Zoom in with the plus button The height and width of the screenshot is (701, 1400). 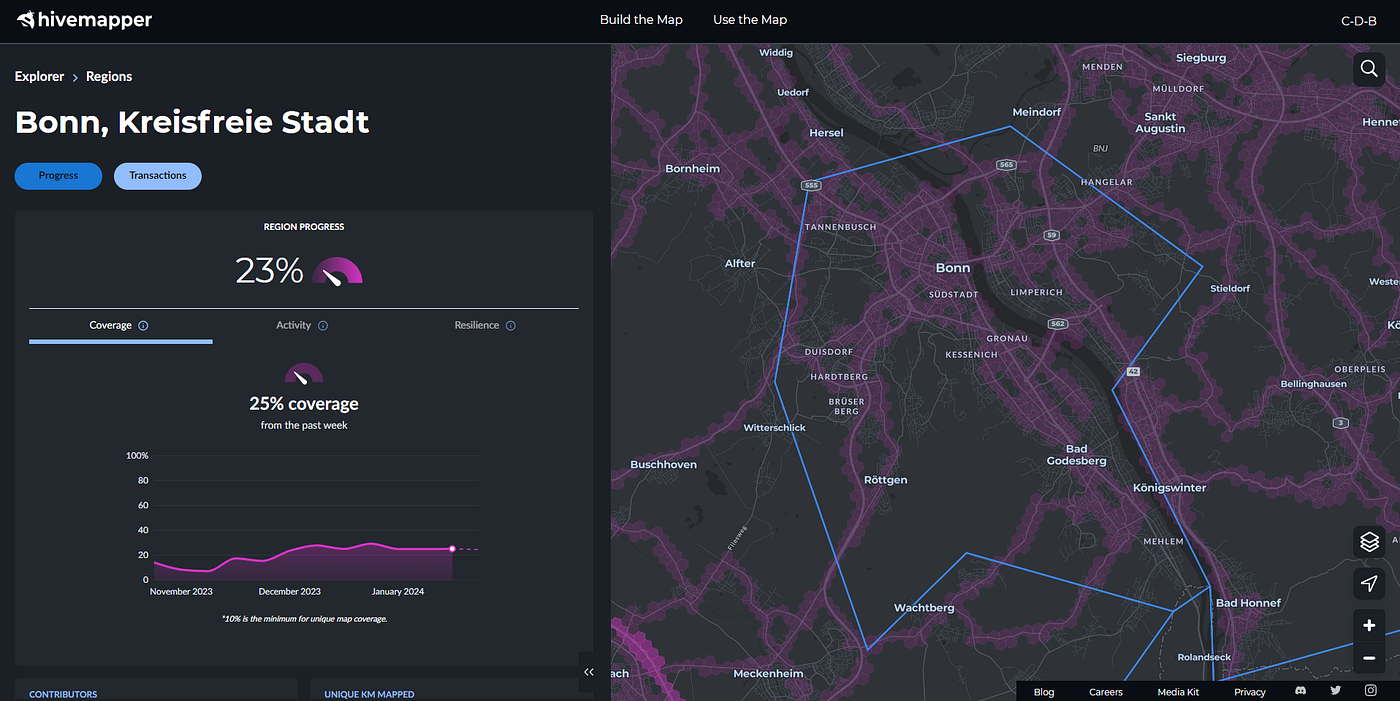(x=1369, y=626)
